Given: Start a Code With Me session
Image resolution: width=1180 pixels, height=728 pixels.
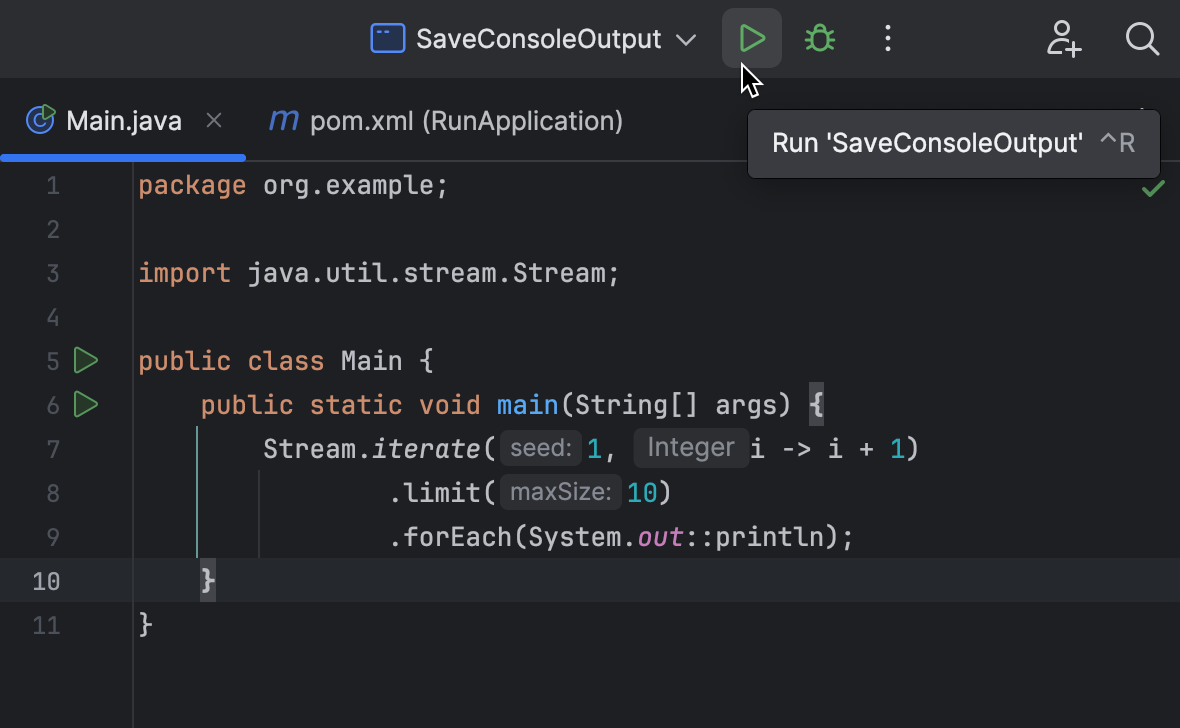Looking at the screenshot, I should pos(1064,38).
